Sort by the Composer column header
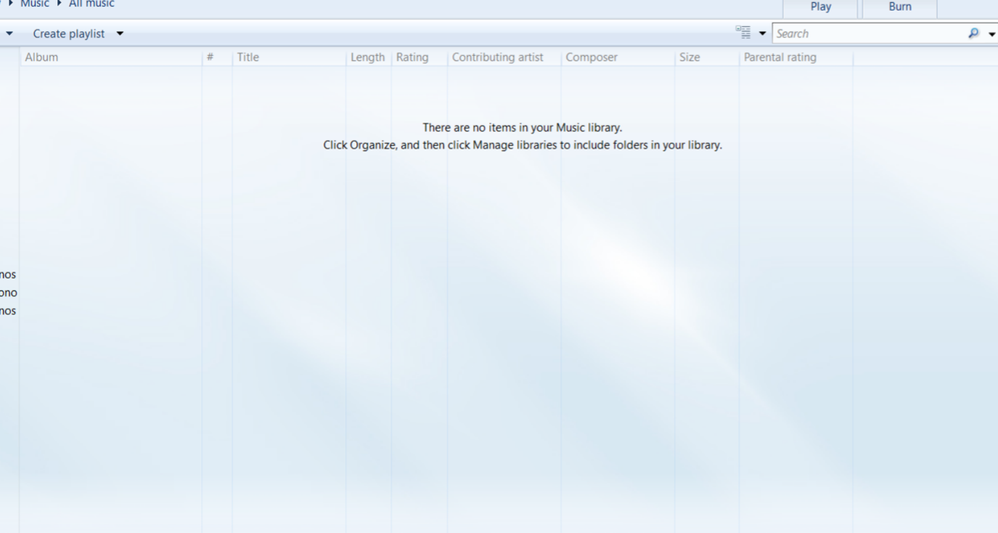This screenshot has height=533, width=998. coord(618,57)
